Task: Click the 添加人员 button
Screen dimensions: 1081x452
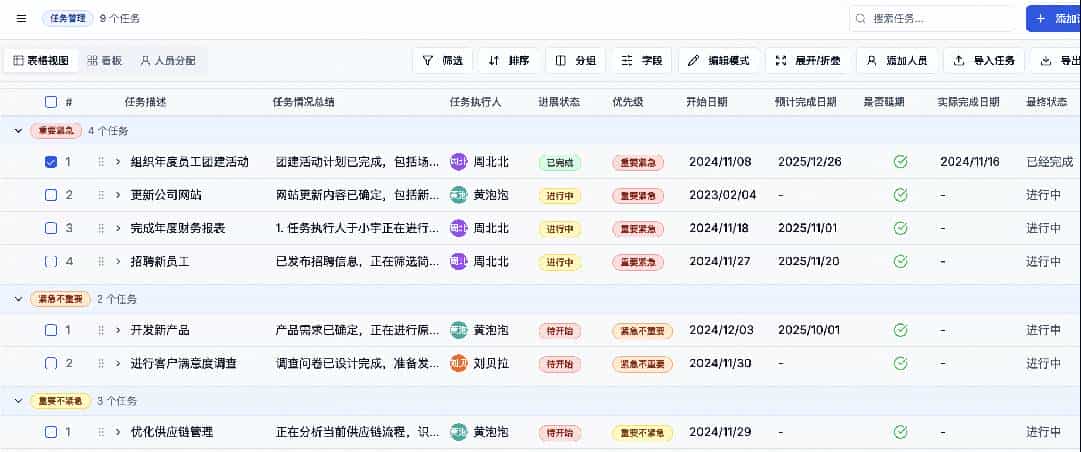Action: tap(897, 61)
